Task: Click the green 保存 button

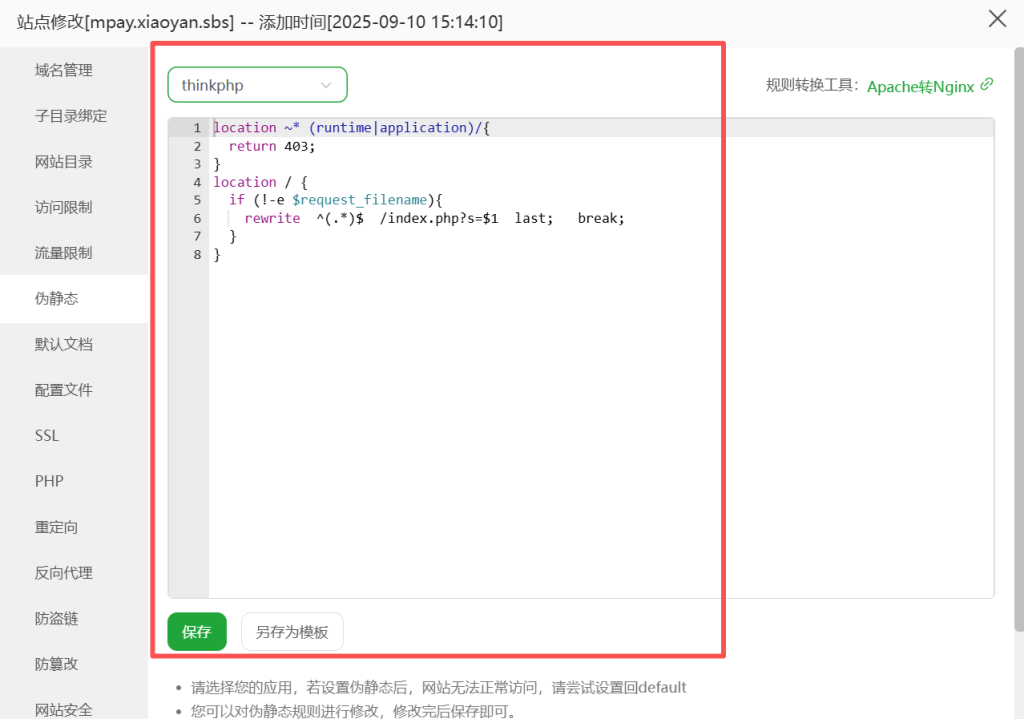Action: 197,632
